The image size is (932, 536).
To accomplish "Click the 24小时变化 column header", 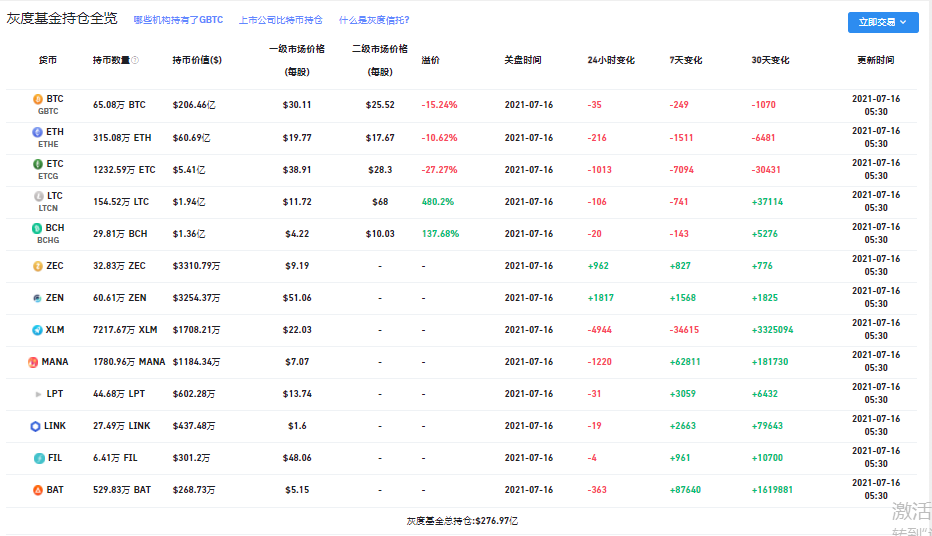I will (611, 60).
